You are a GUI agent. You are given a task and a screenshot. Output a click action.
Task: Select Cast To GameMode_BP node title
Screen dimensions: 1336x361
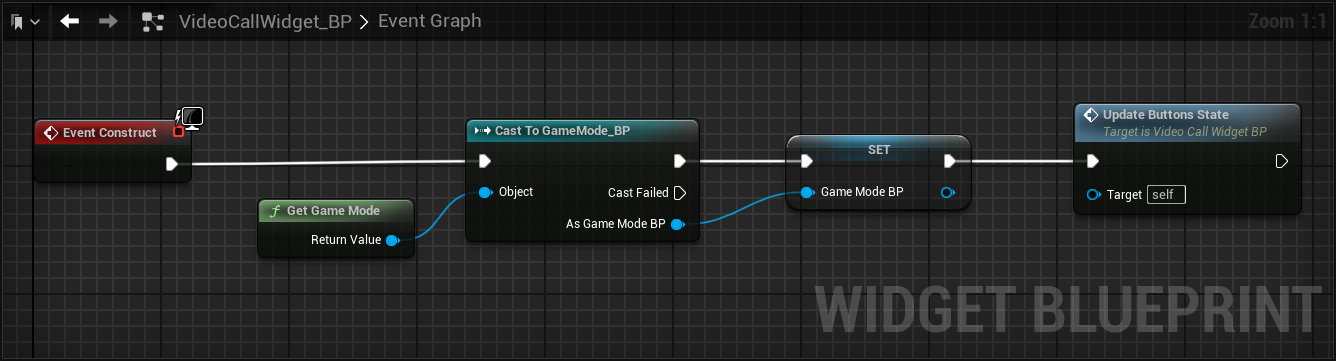[562, 131]
